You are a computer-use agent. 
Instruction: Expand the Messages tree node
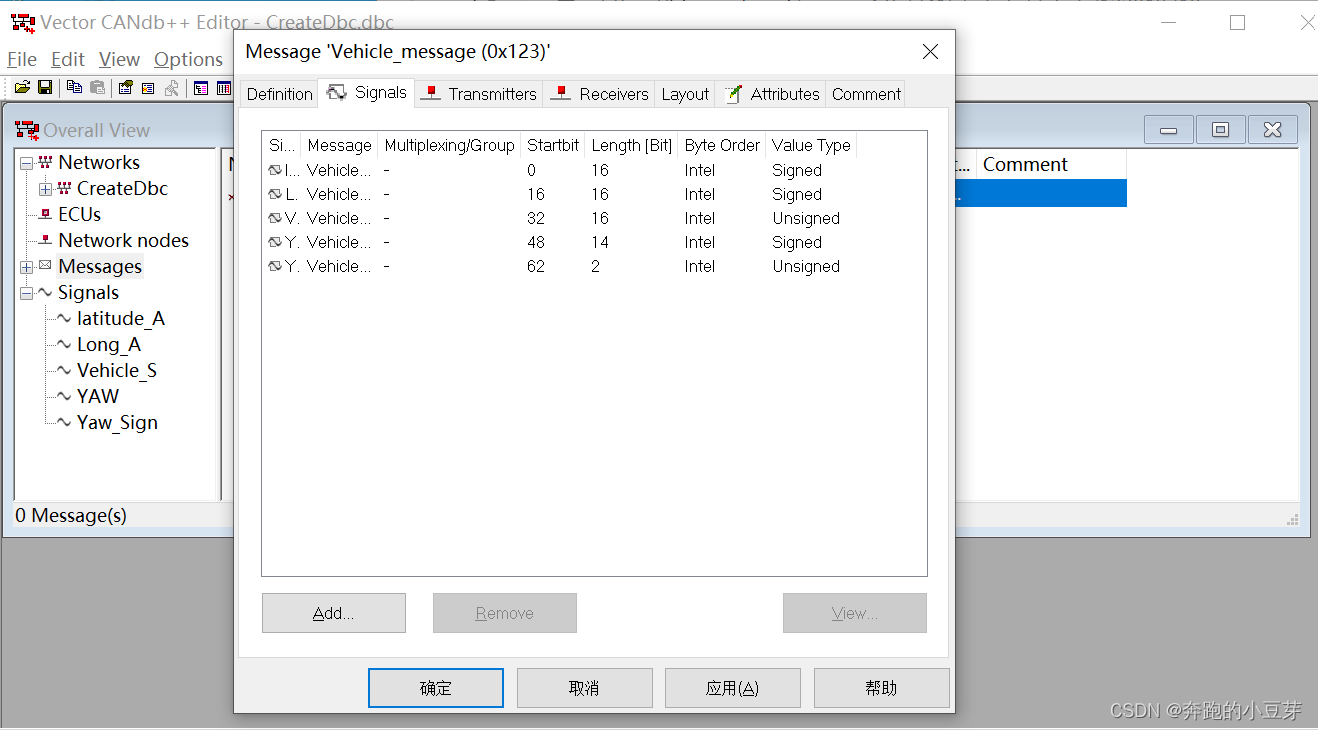26,267
